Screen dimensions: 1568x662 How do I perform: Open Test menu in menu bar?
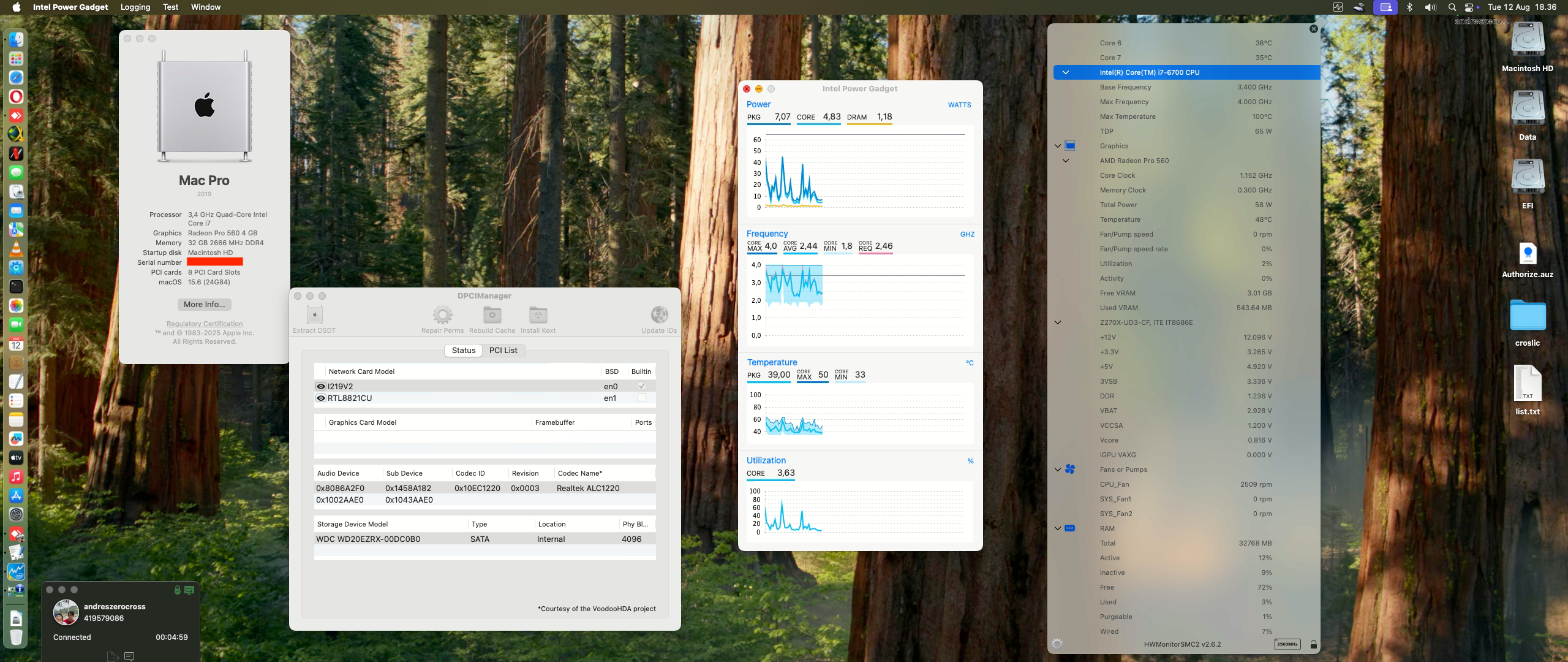[170, 7]
